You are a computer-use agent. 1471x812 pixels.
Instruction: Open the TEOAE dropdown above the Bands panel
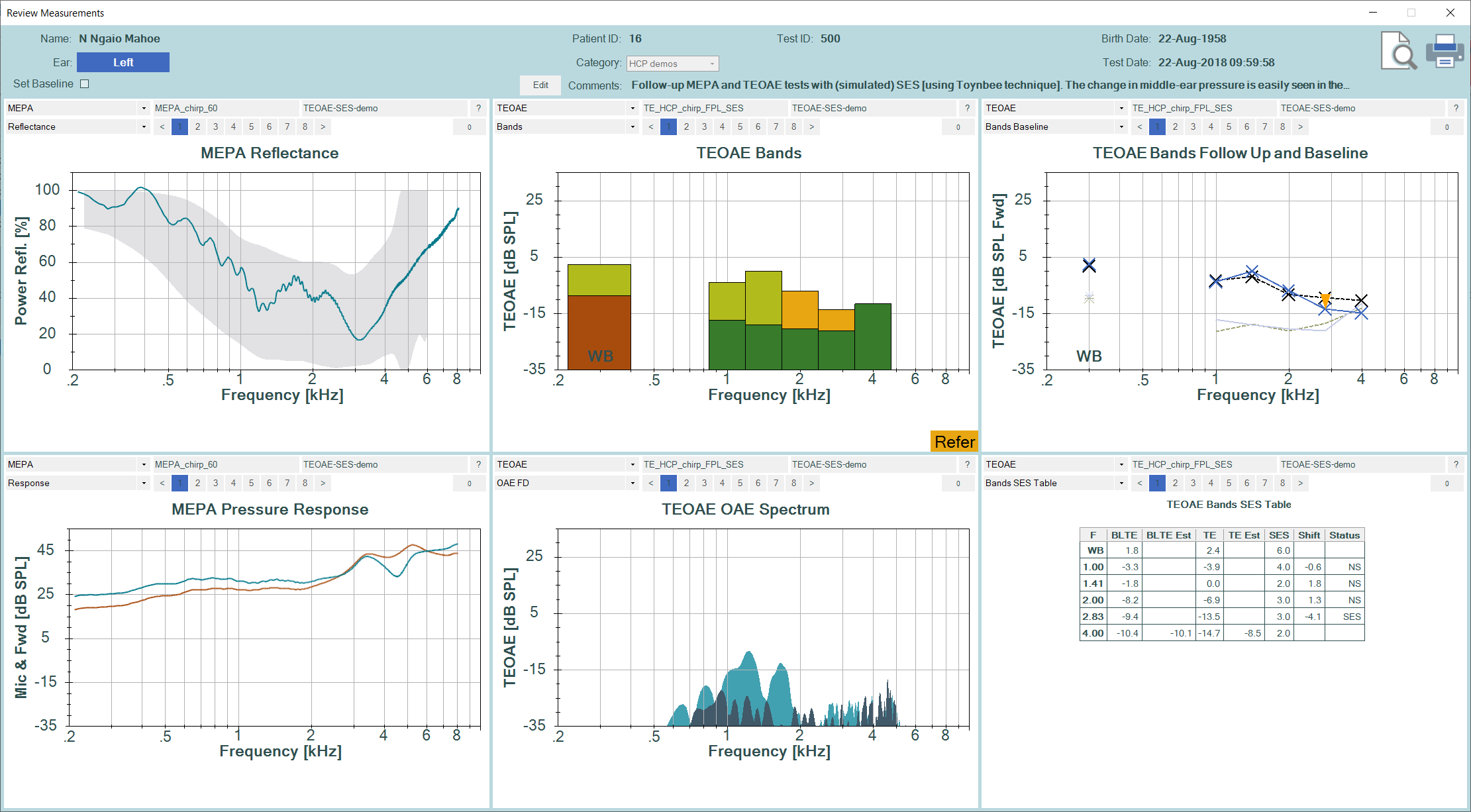tap(566, 108)
